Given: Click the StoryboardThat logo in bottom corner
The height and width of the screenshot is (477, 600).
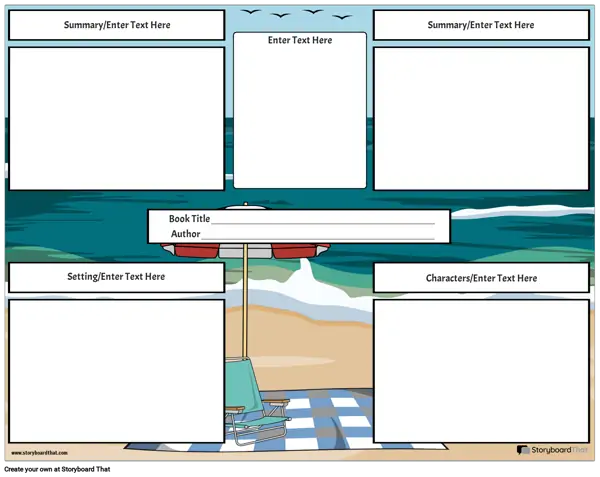Looking at the screenshot, I should tap(552, 451).
